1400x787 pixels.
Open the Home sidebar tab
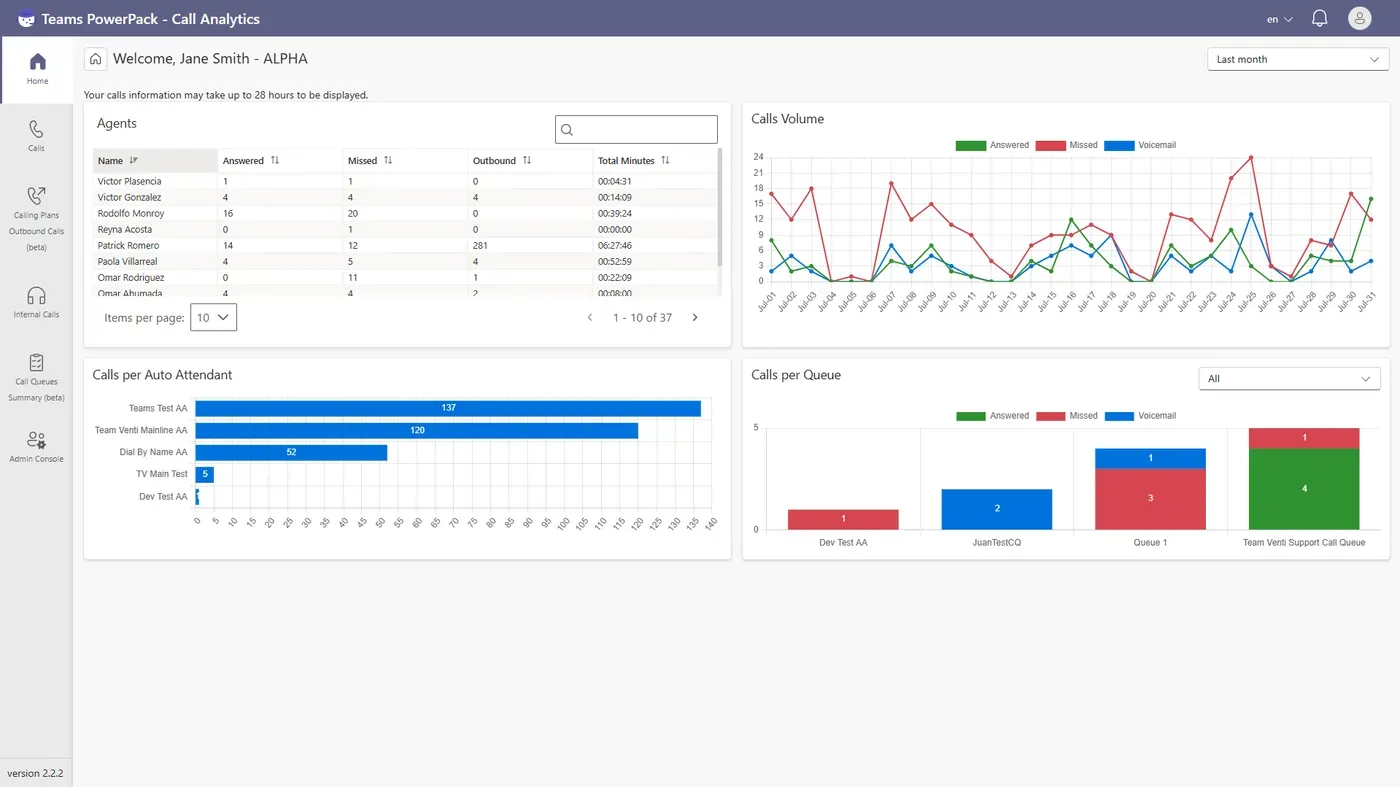click(x=37, y=69)
